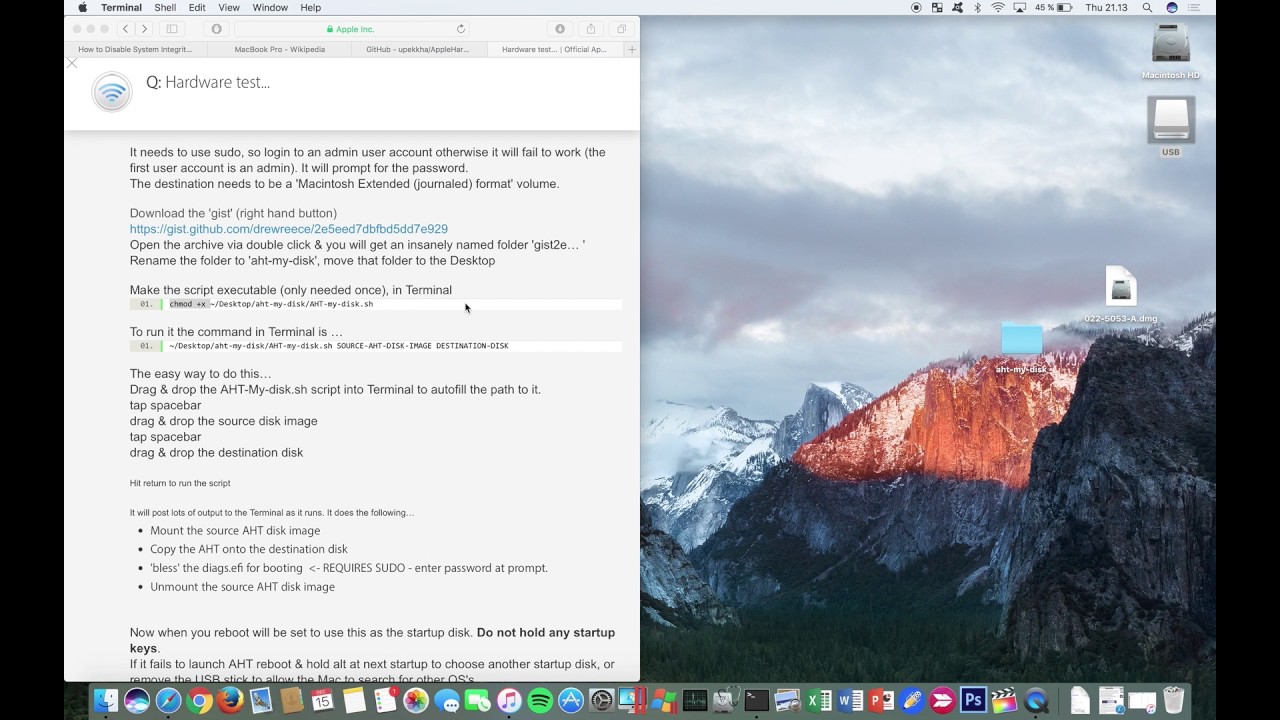Open the Edit menu
This screenshot has height=720, width=1280.
pos(197,7)
